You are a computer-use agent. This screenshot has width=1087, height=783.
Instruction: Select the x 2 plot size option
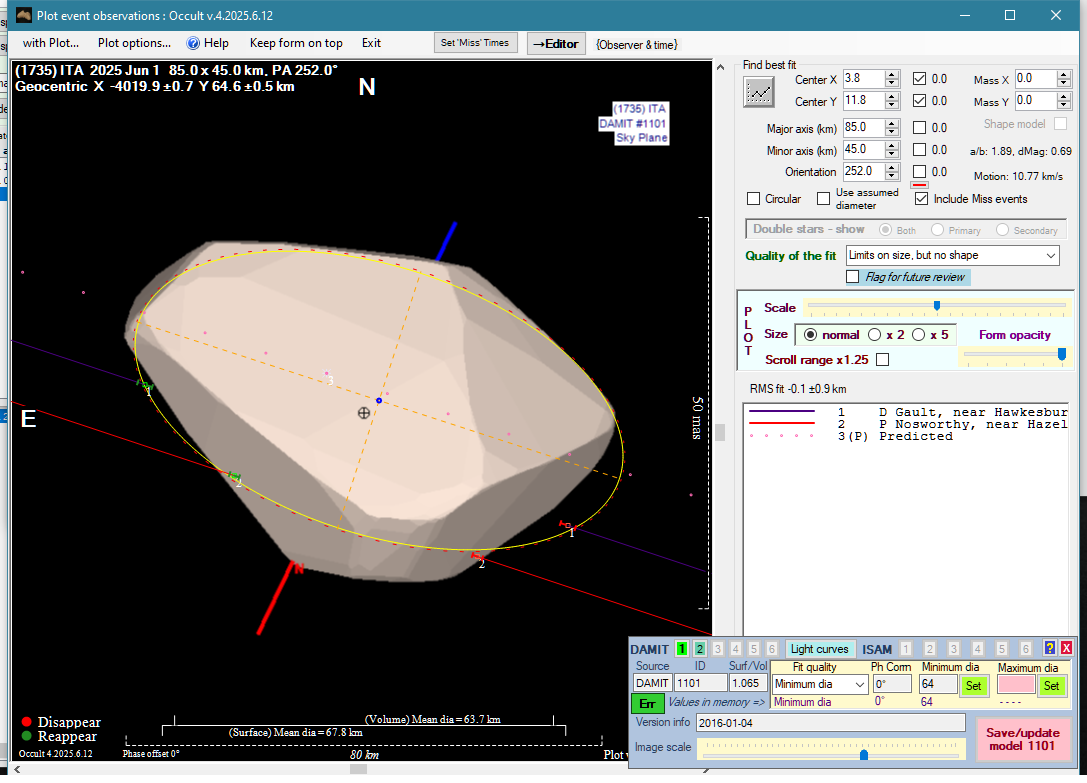click(875, 335)
